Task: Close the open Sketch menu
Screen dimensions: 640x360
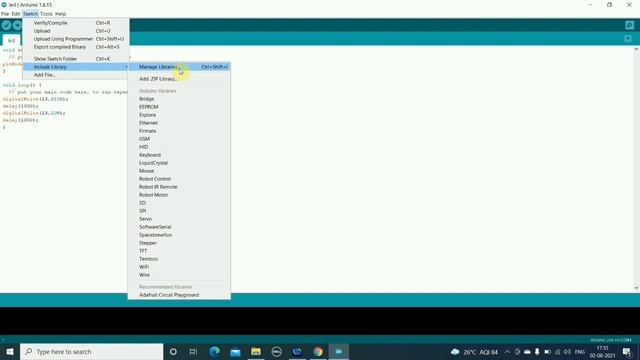Action: pos(30,14)
